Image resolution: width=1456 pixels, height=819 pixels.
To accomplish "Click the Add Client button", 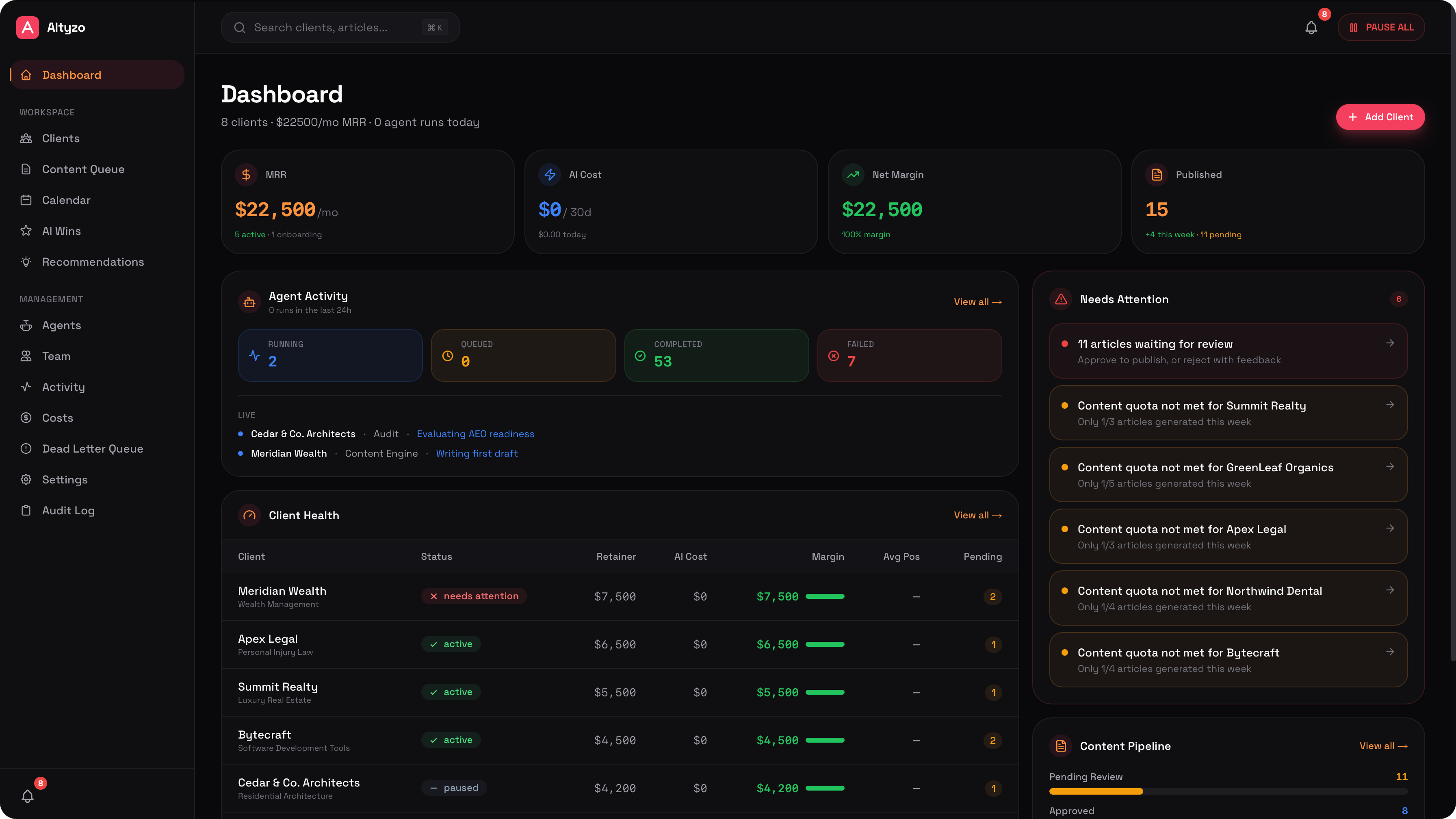I will (x=1380, y=117).
